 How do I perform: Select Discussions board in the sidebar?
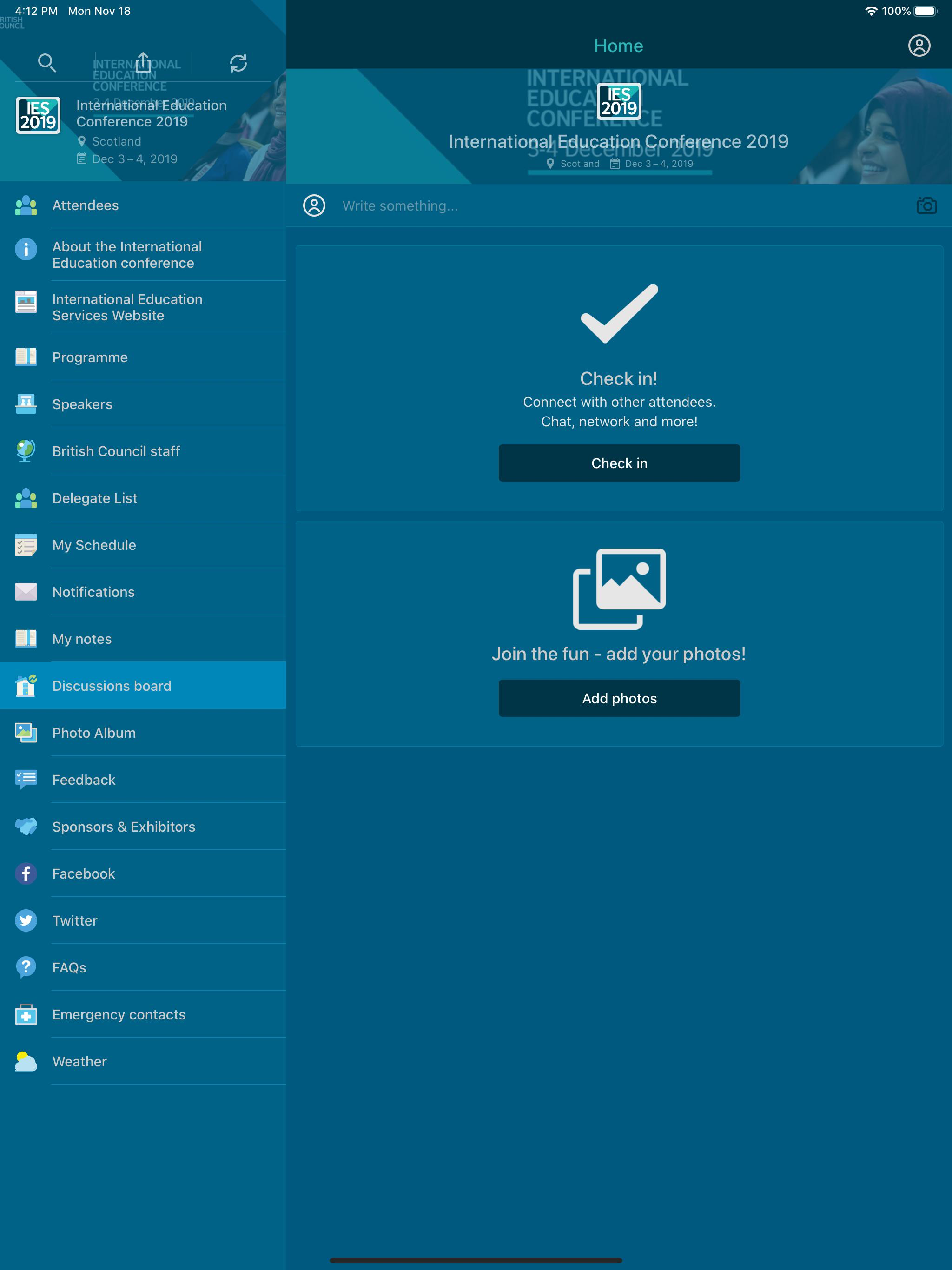[112, 686]
